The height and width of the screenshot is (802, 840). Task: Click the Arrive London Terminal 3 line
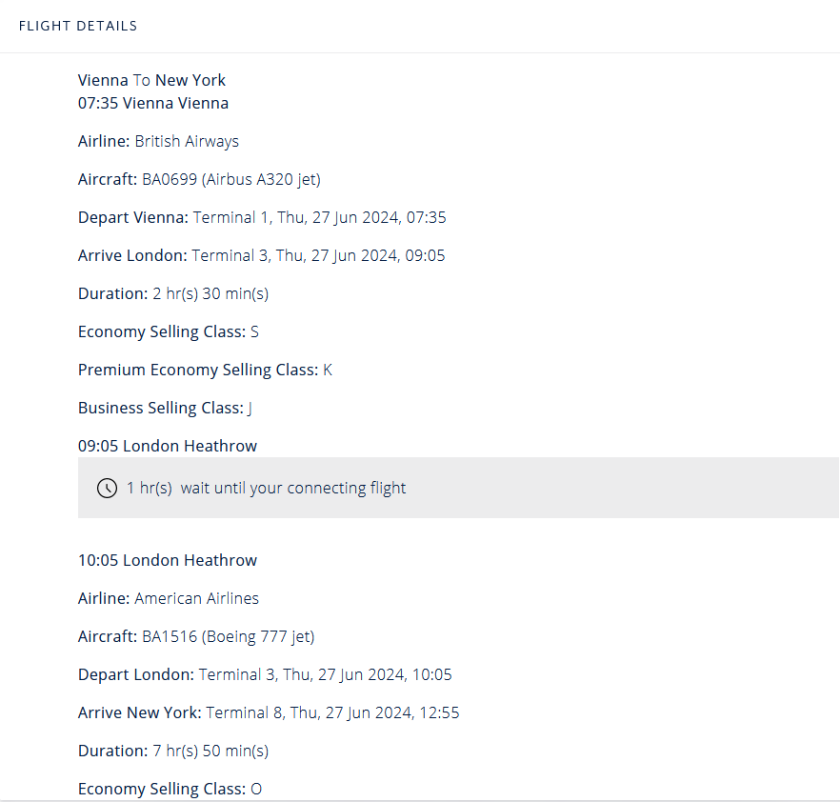[262, 255]
